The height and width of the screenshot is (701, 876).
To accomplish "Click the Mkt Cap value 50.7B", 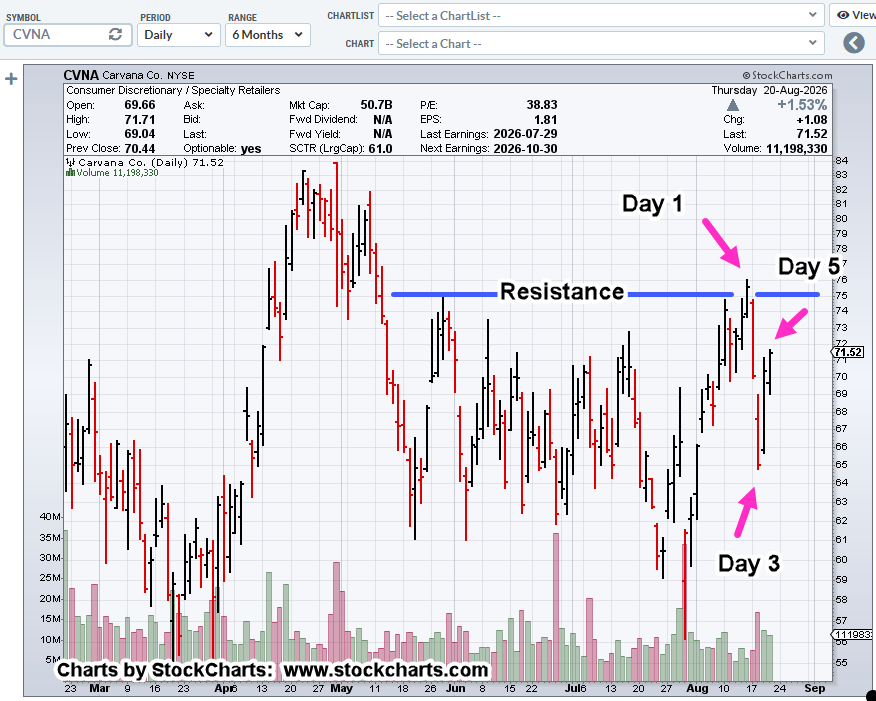I will tap(376, 105).
